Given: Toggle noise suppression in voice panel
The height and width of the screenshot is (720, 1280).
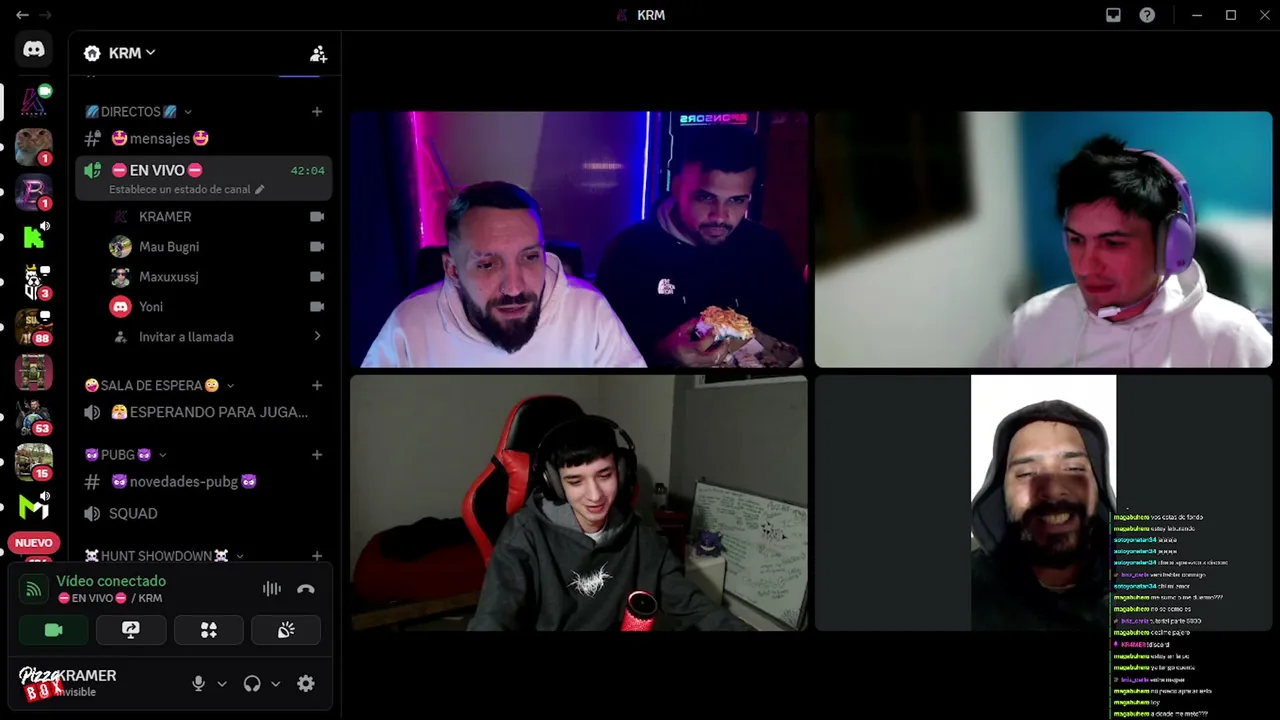Looking at the screenshot, I should pos(272,589).
